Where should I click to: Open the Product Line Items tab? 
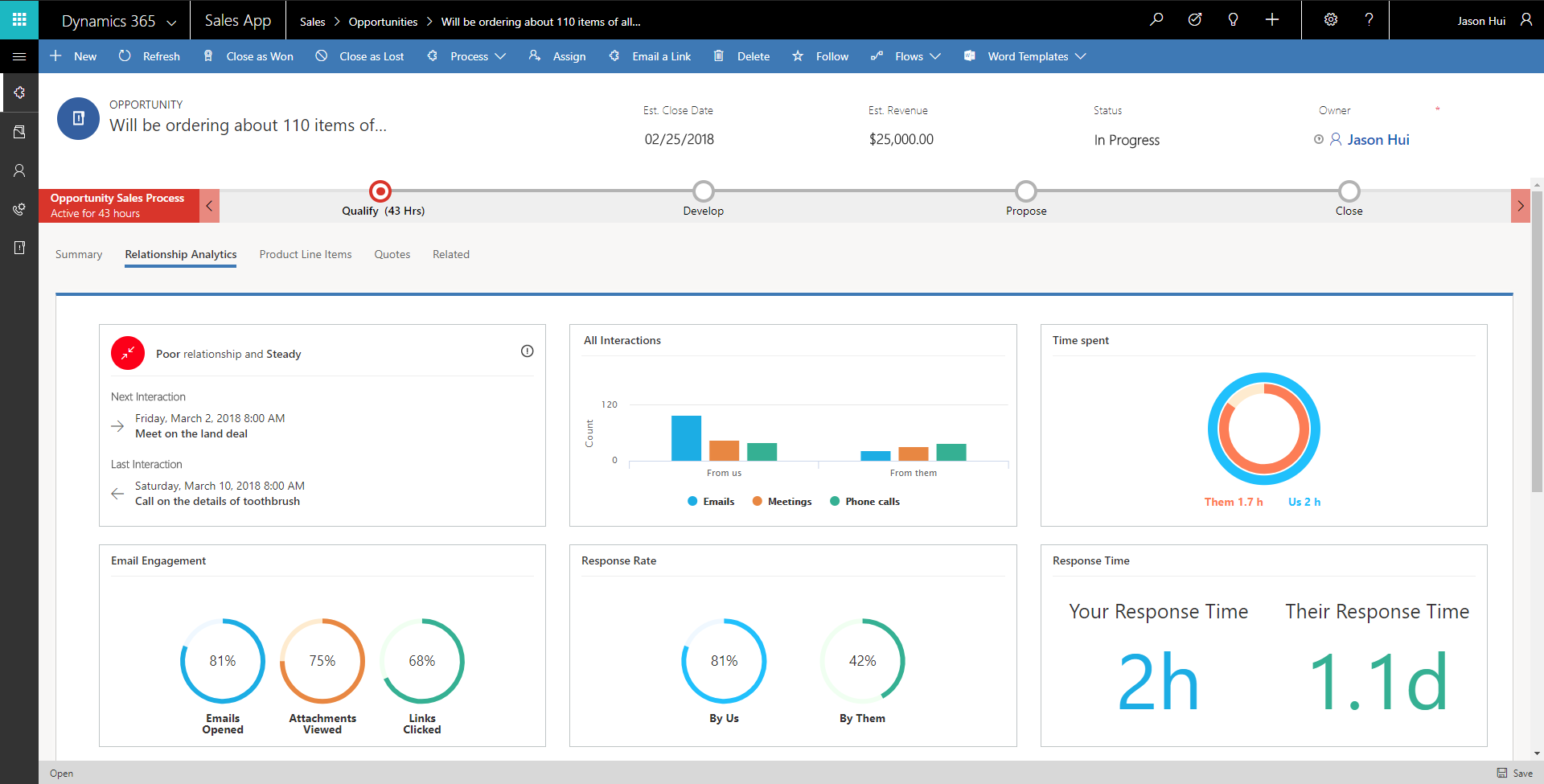click(x=306, y=254)
